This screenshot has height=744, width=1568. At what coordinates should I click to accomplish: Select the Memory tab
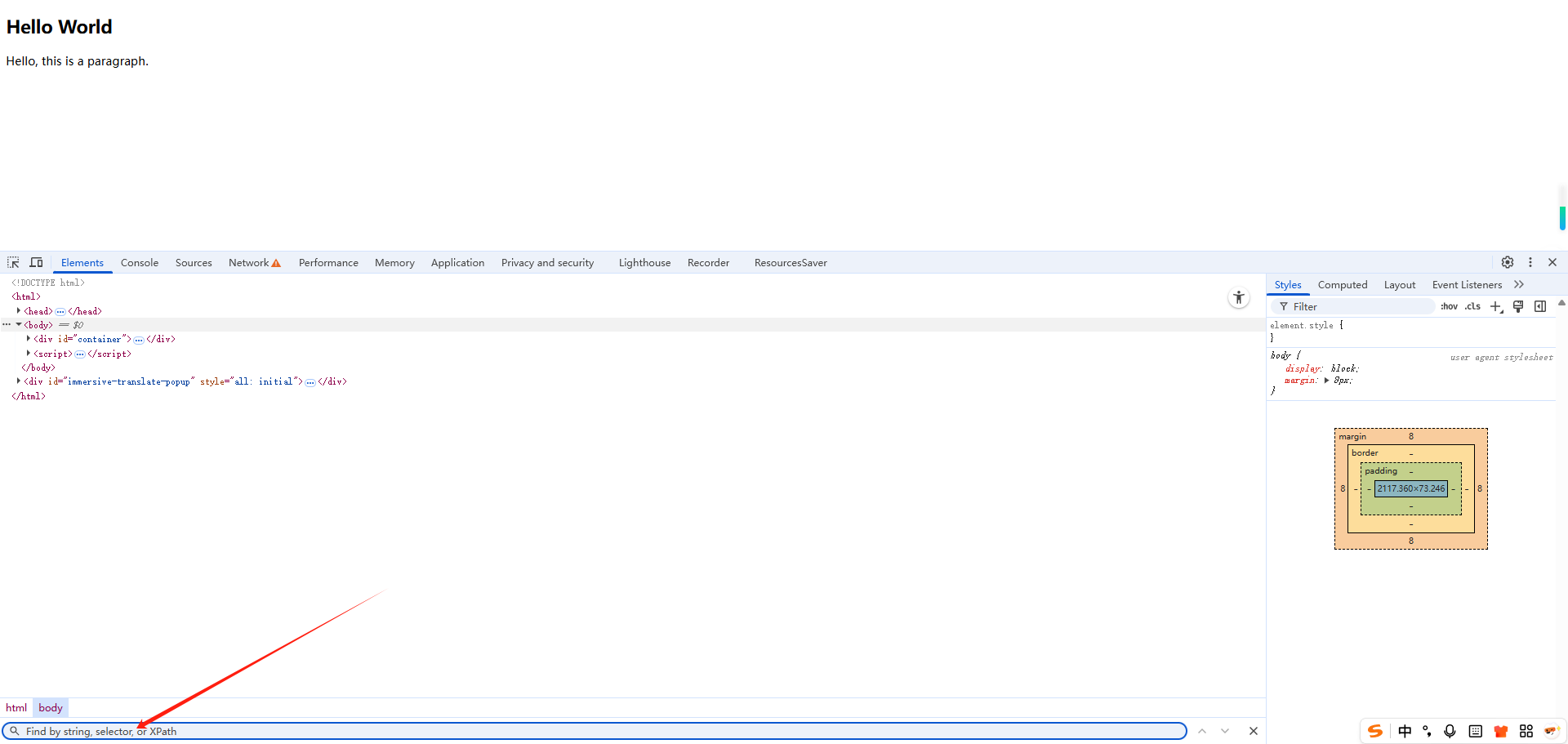(394, 262)
